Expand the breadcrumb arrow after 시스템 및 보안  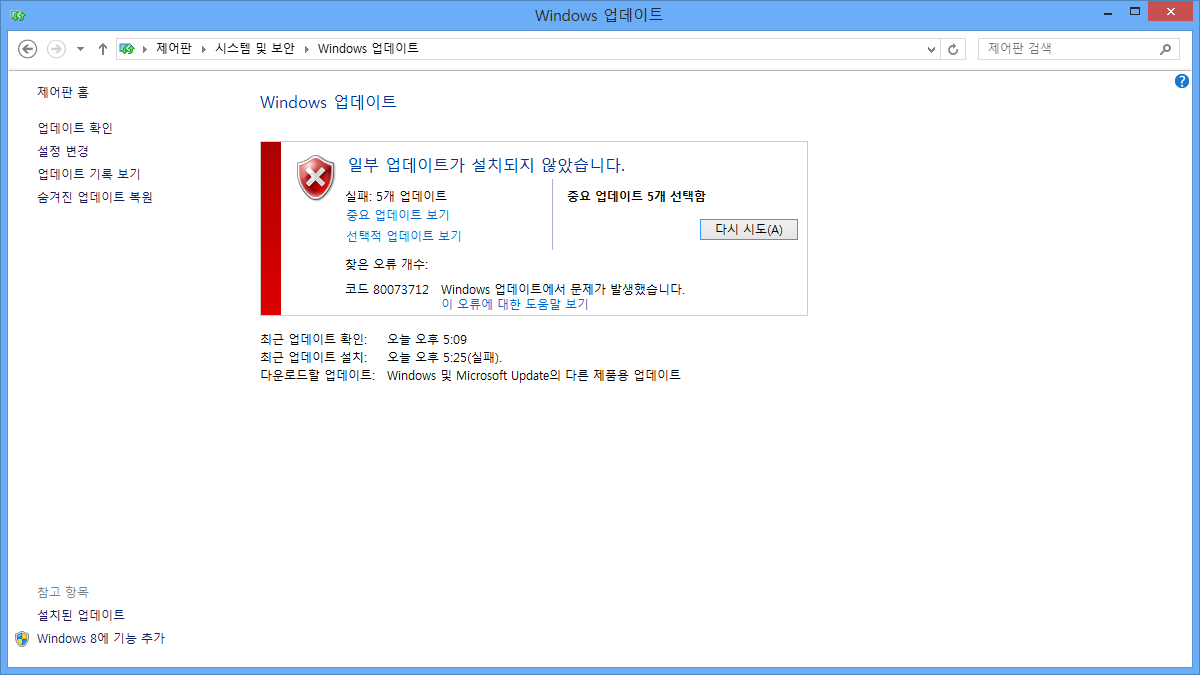point(307,48)
